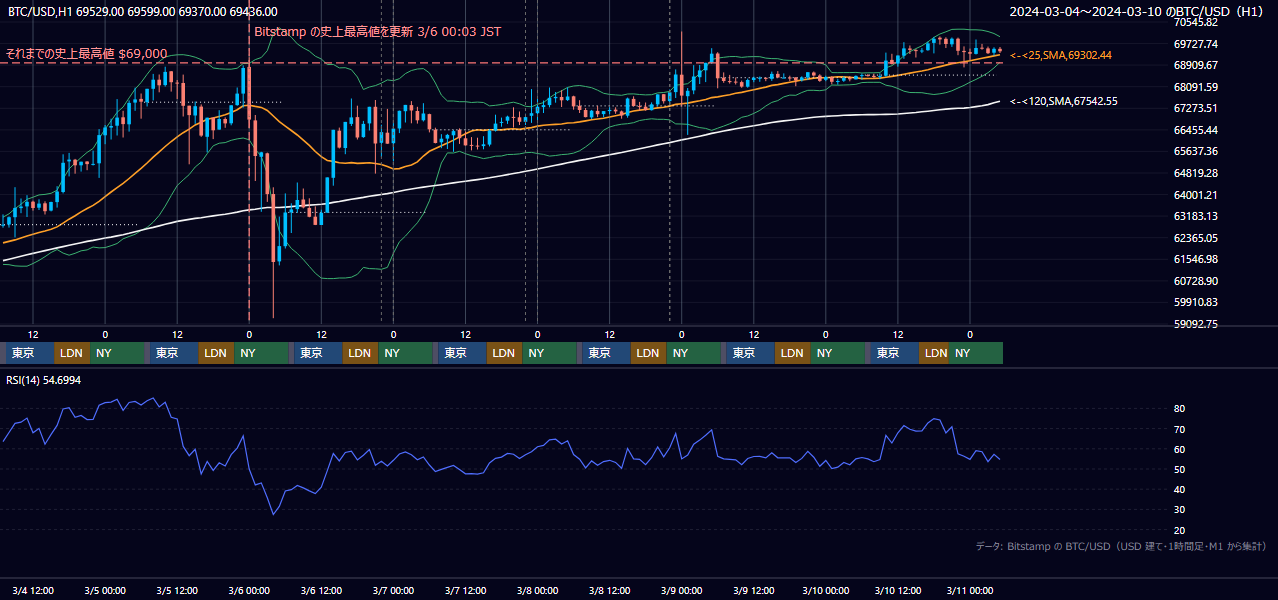Click the 3/10 12:00 date label
This screenshot has height=600, width=1278.
(897, 590)
